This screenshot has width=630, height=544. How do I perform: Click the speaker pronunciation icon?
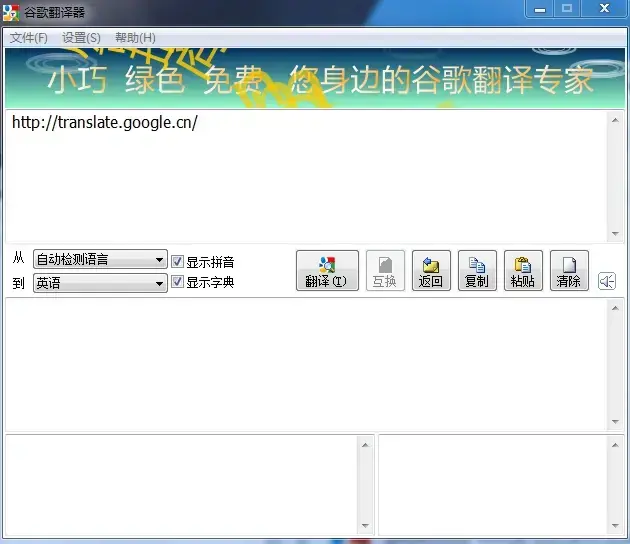click(606, 281)
